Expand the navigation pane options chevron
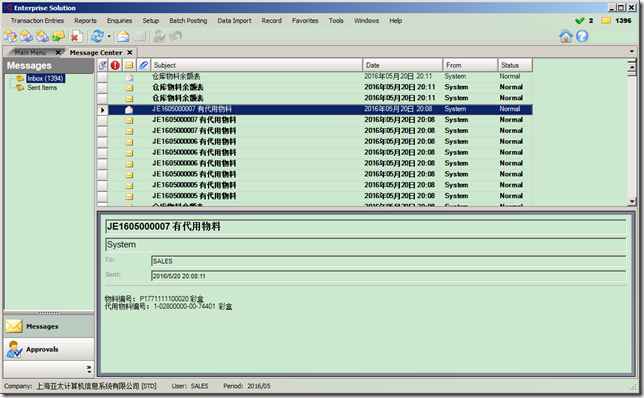Screen dimensions: 644x398 [89, 369]
